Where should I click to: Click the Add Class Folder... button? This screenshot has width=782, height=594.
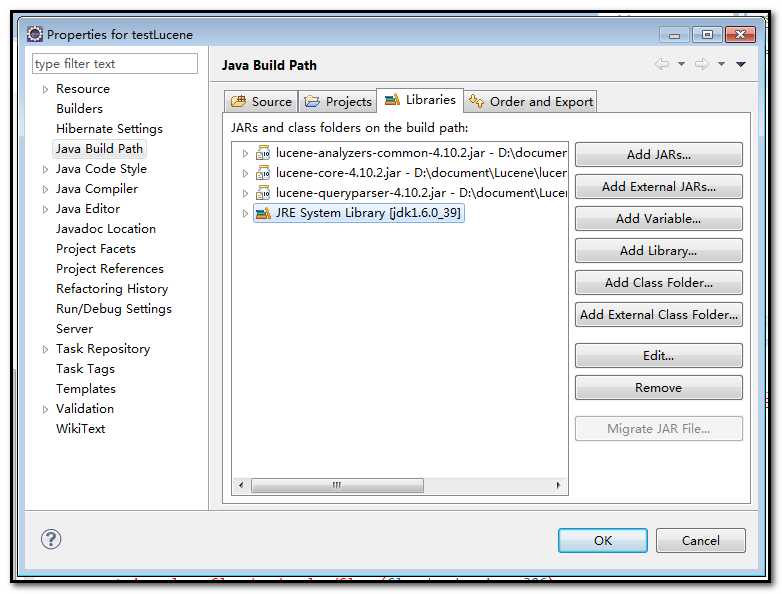658,282
